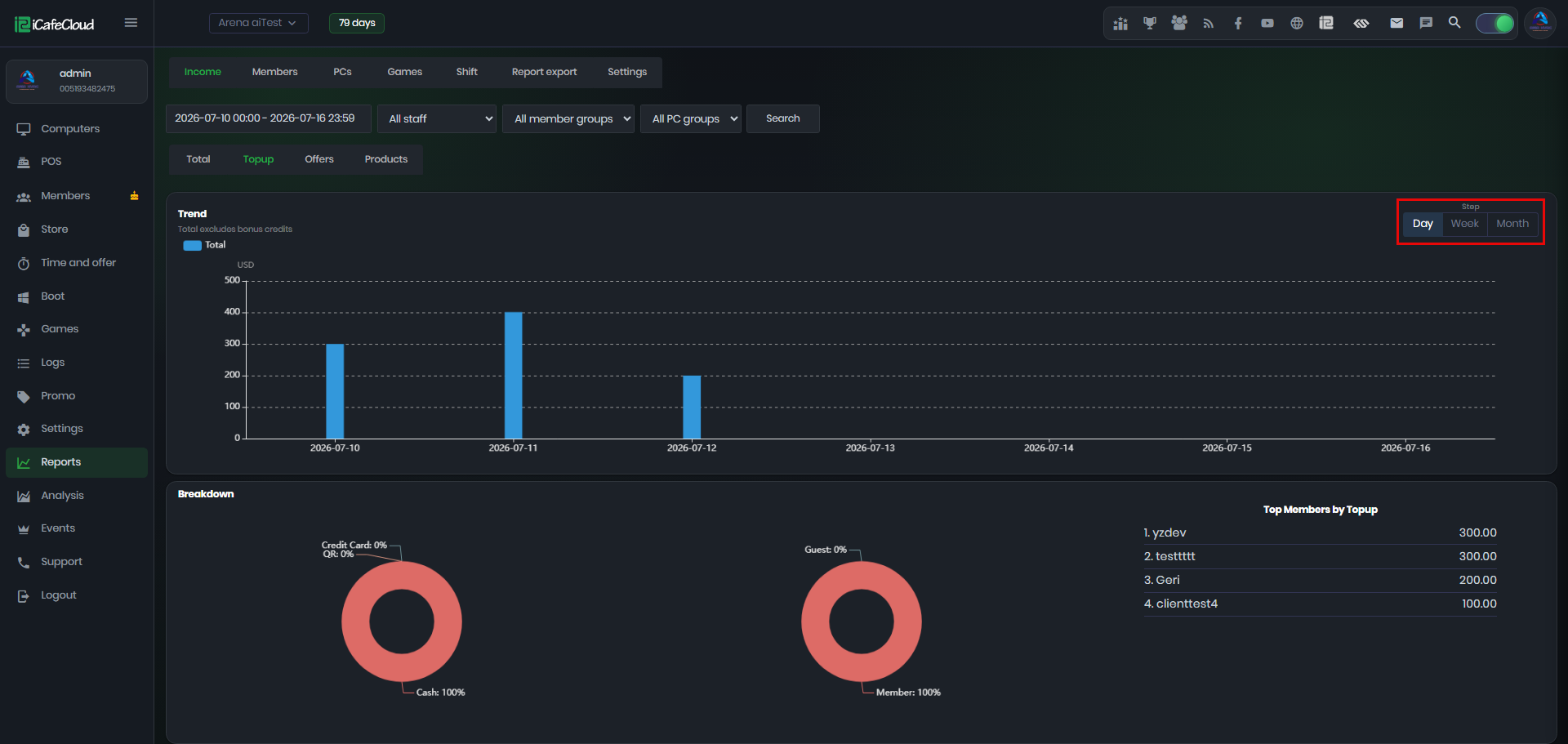The width and height of the screenshot is (1568, 744).
Task: Toggle the green switch in header
Action: pyautogui.click(x=1495, y=23)
